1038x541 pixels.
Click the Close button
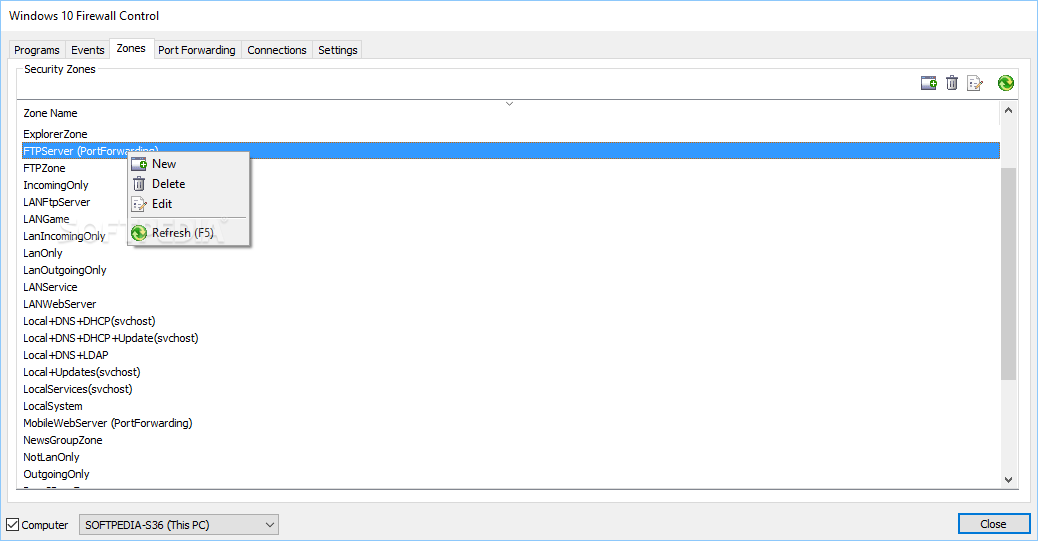994,524
